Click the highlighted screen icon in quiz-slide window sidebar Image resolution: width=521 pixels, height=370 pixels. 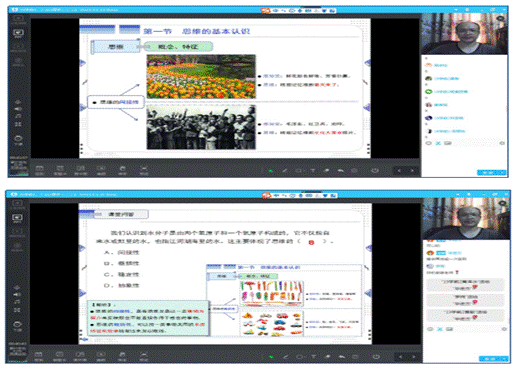[x=17, y=218]
